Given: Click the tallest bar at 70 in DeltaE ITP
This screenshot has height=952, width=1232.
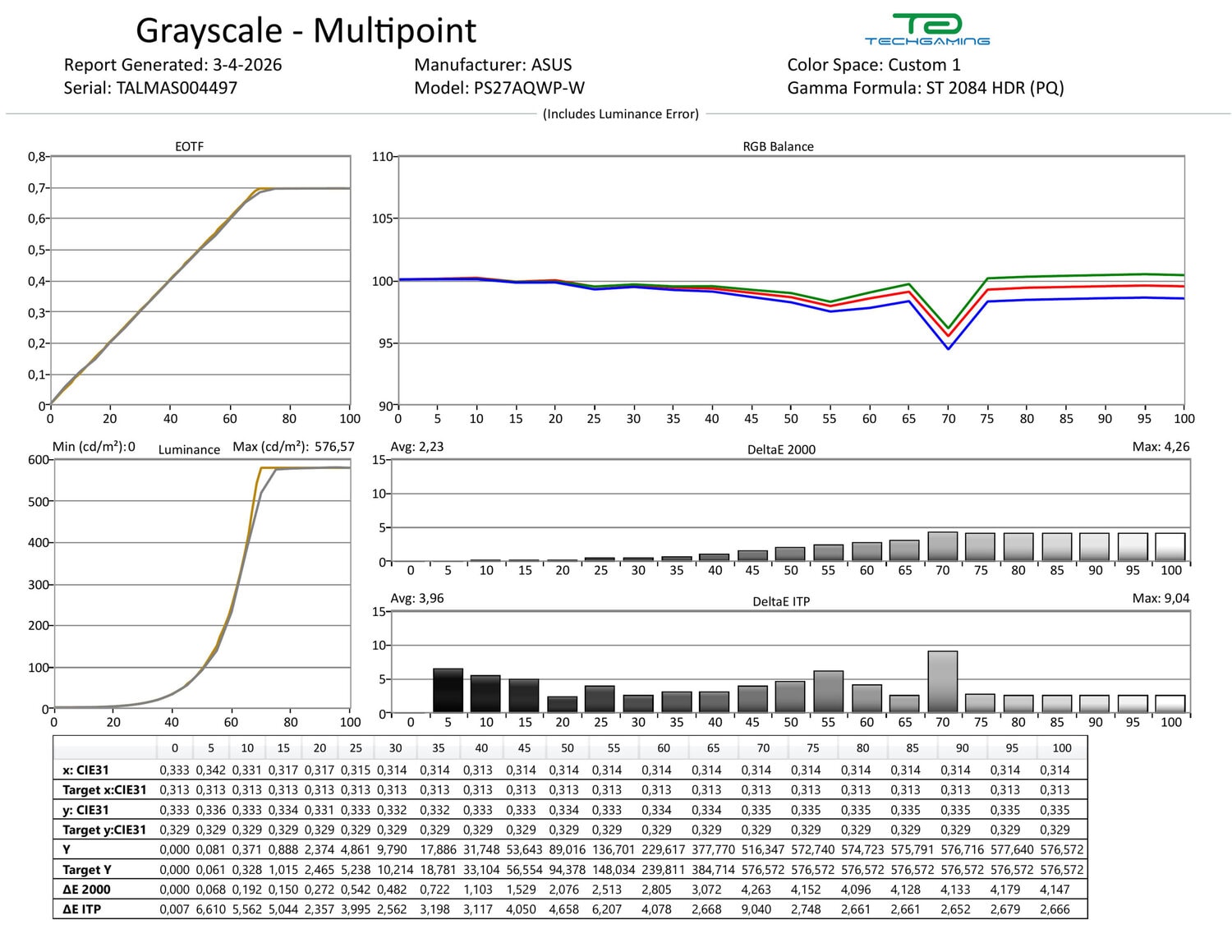Looking at the screenshot, I should (942, 681).
